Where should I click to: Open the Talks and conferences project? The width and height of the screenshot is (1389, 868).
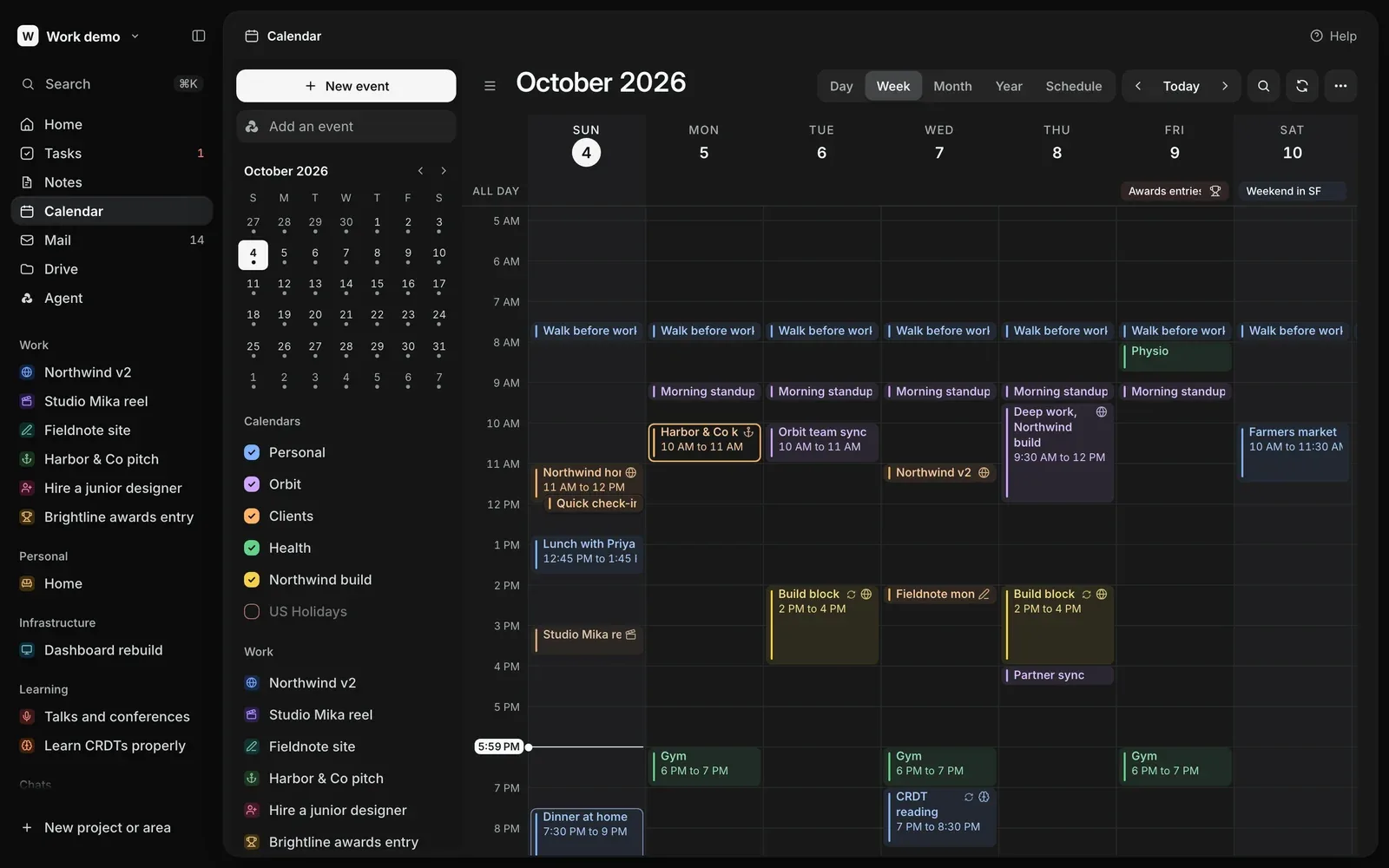click(112, 716)
